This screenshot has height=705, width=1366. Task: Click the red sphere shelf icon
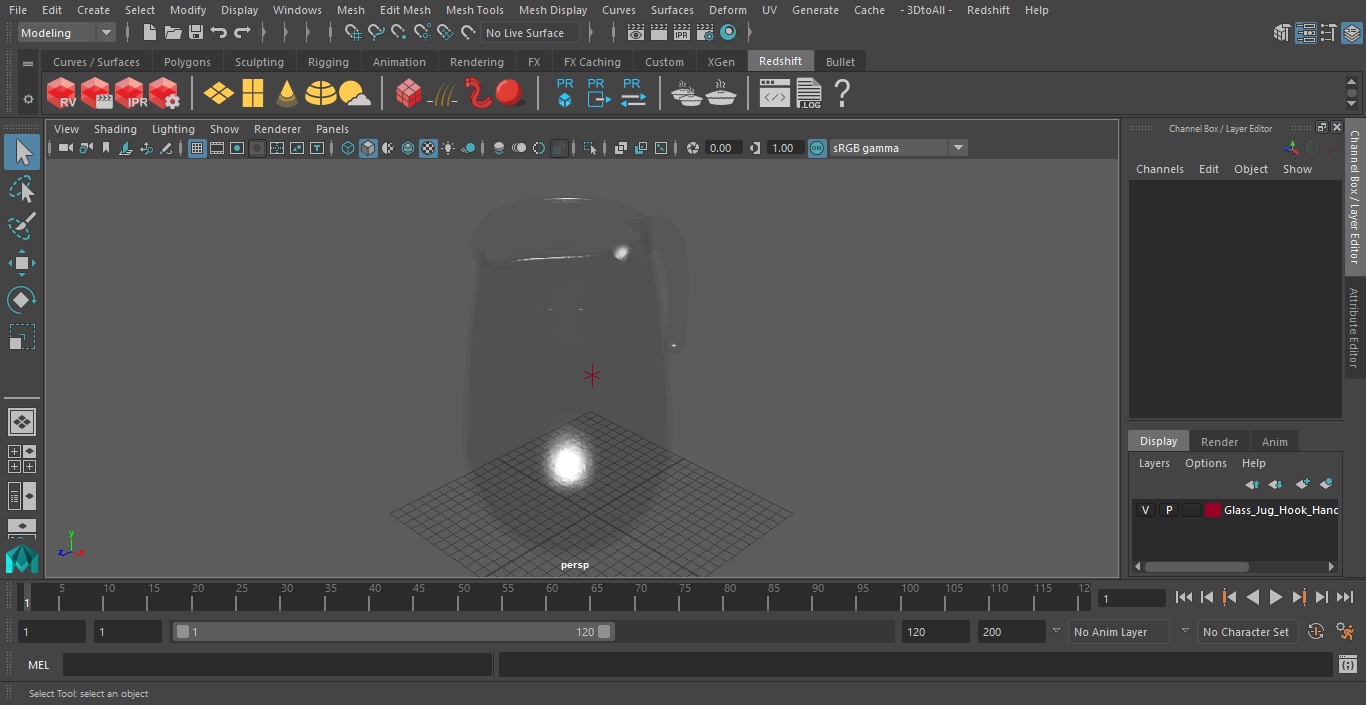click(510, 94)
